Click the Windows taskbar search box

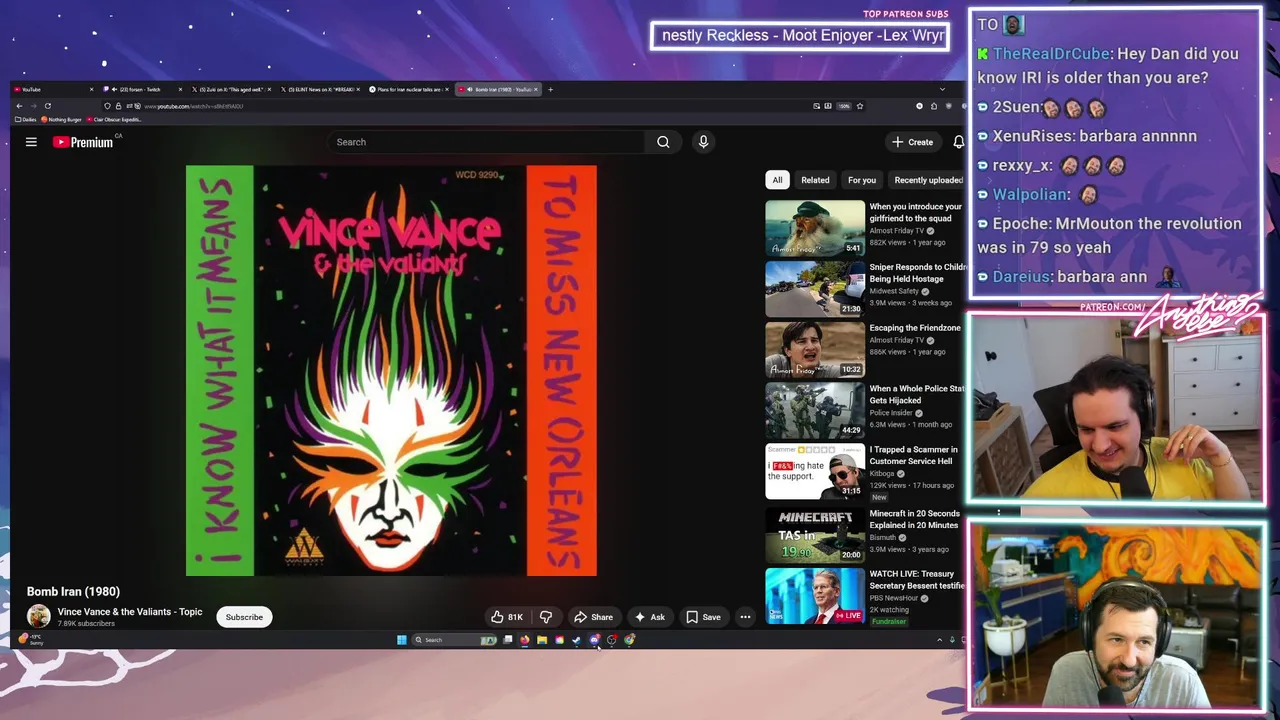pyautogui.click(x=454, y=640)
